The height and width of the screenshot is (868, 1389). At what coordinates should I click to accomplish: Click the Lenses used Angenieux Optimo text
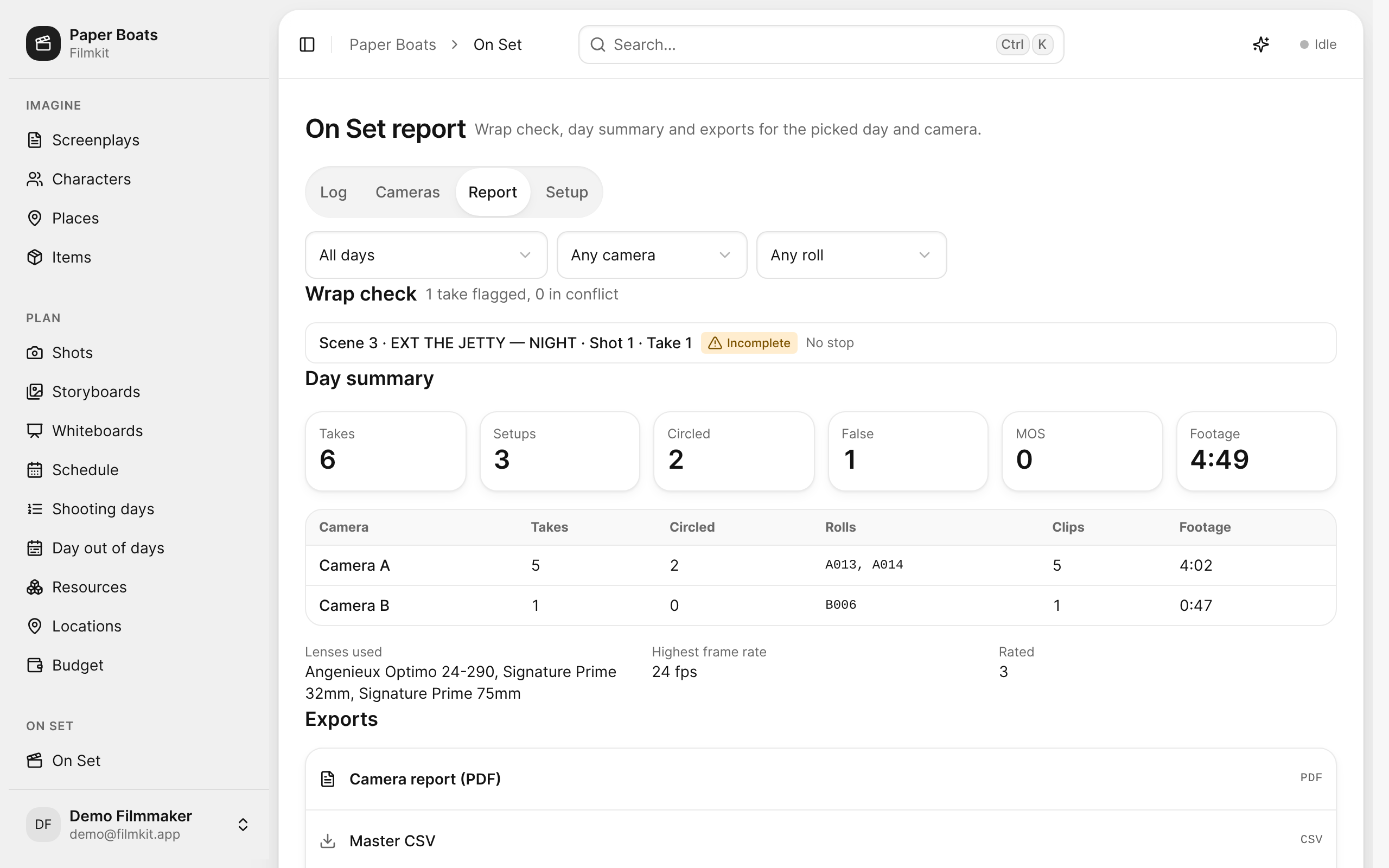point(460,682)
